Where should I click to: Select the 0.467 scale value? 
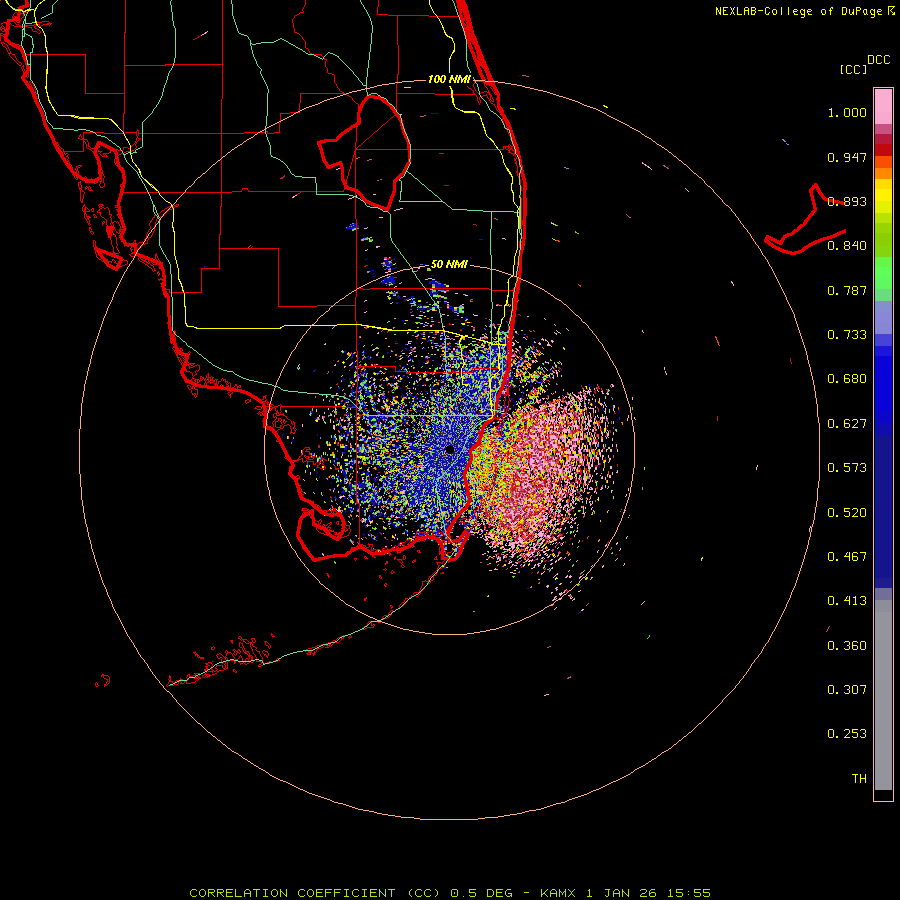coord(847,557)
